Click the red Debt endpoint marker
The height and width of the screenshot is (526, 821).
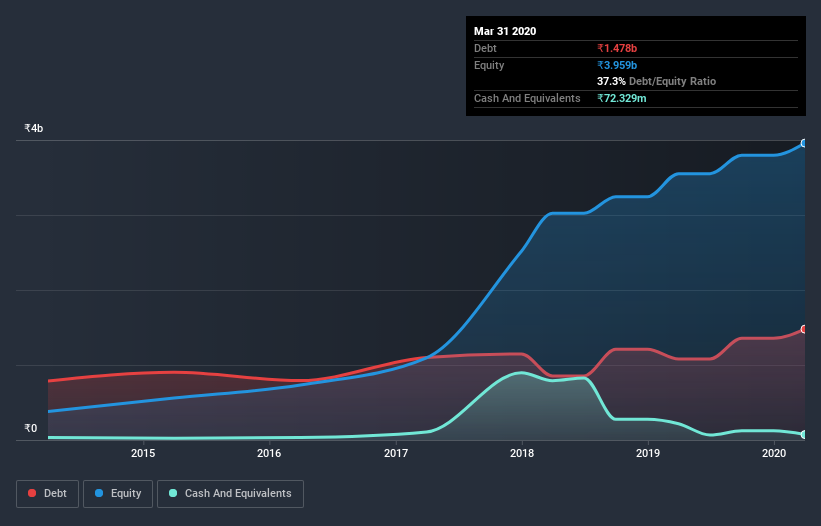pyautogui.click(x=804, y=329)
